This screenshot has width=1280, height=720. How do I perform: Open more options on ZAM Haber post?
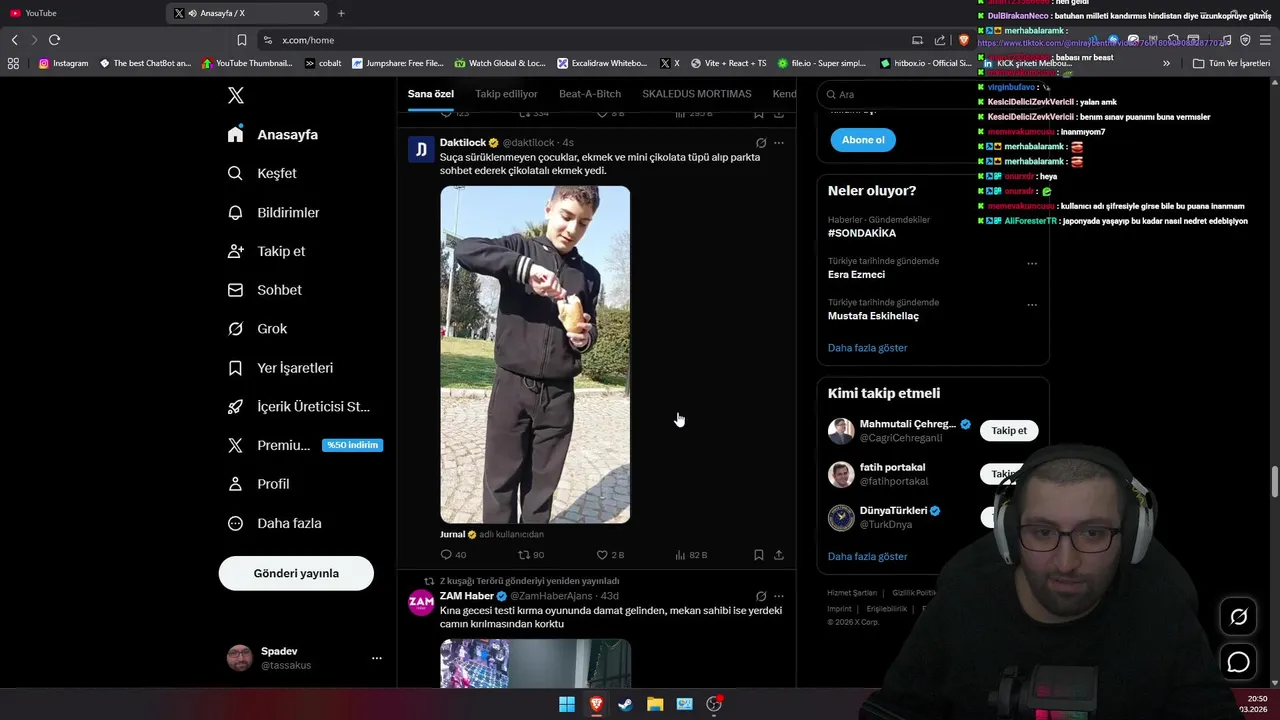(779, 596)
